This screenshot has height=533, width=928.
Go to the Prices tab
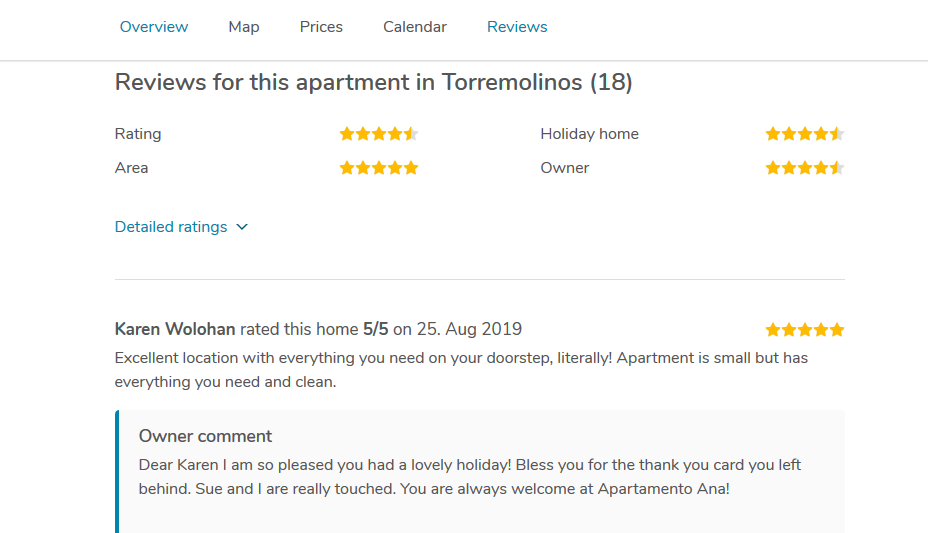(321, 27)
